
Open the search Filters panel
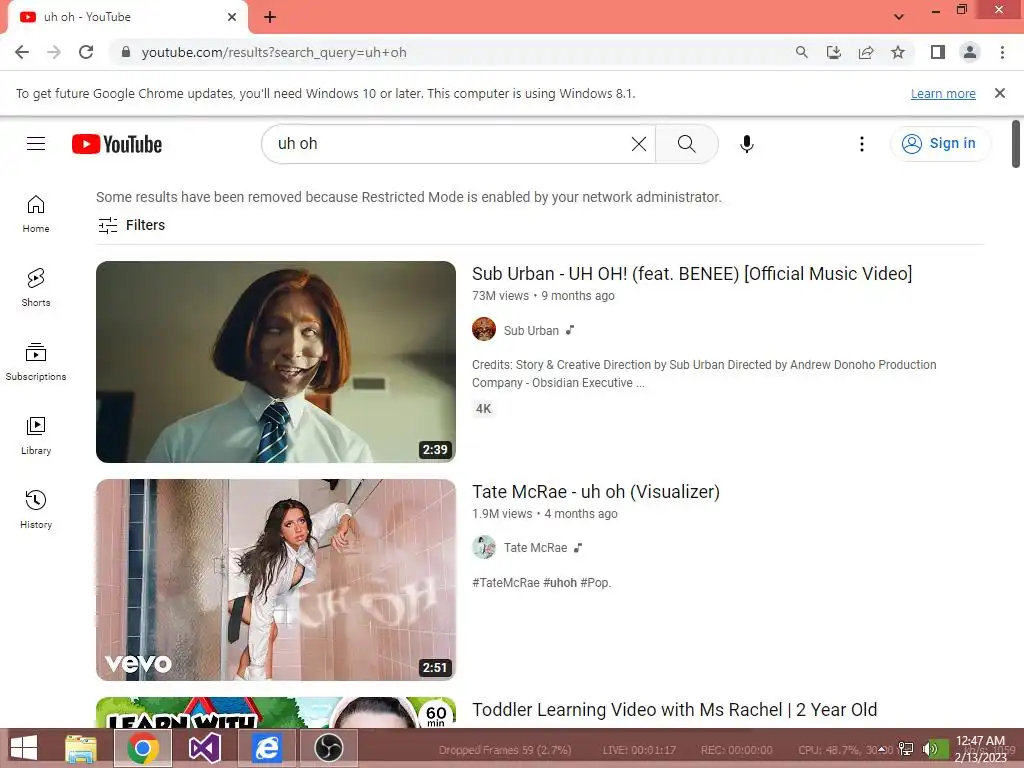point(131,225)
